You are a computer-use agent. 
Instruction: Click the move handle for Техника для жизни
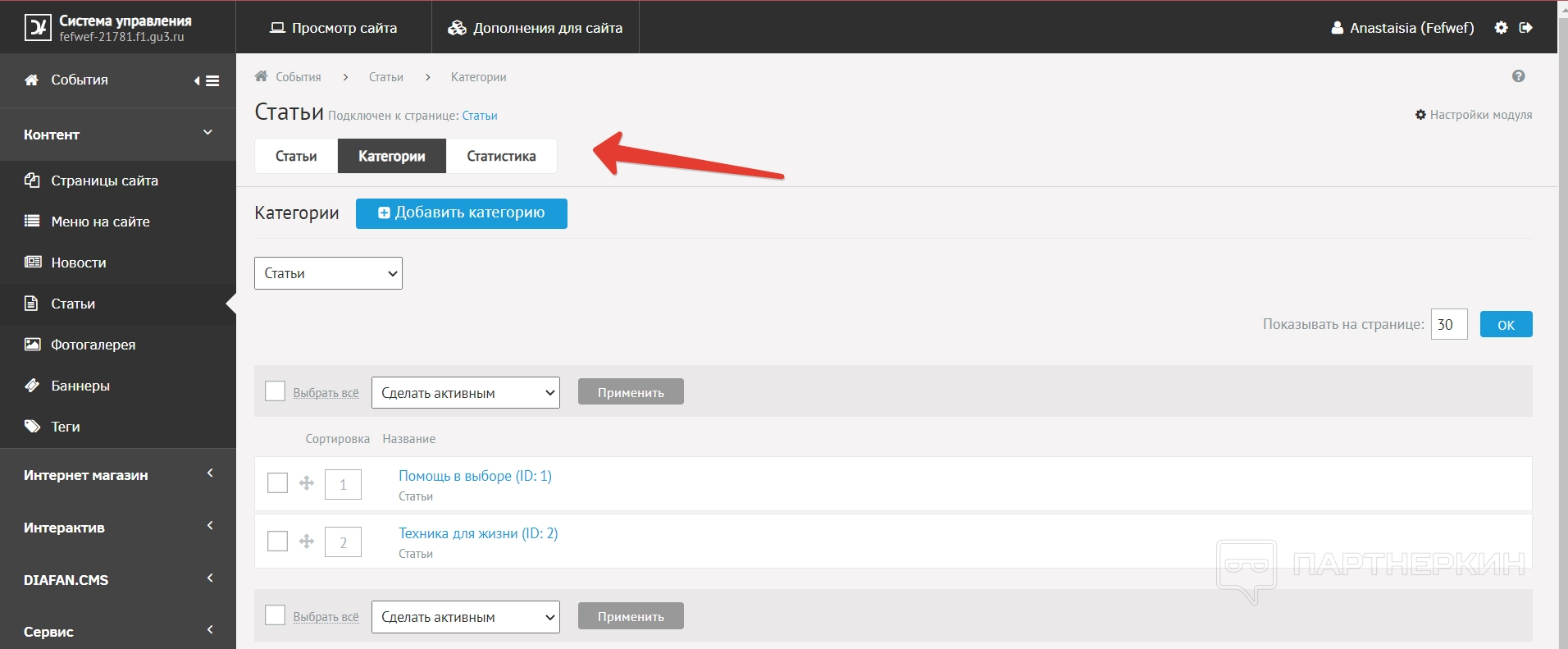tap(307, 541)
